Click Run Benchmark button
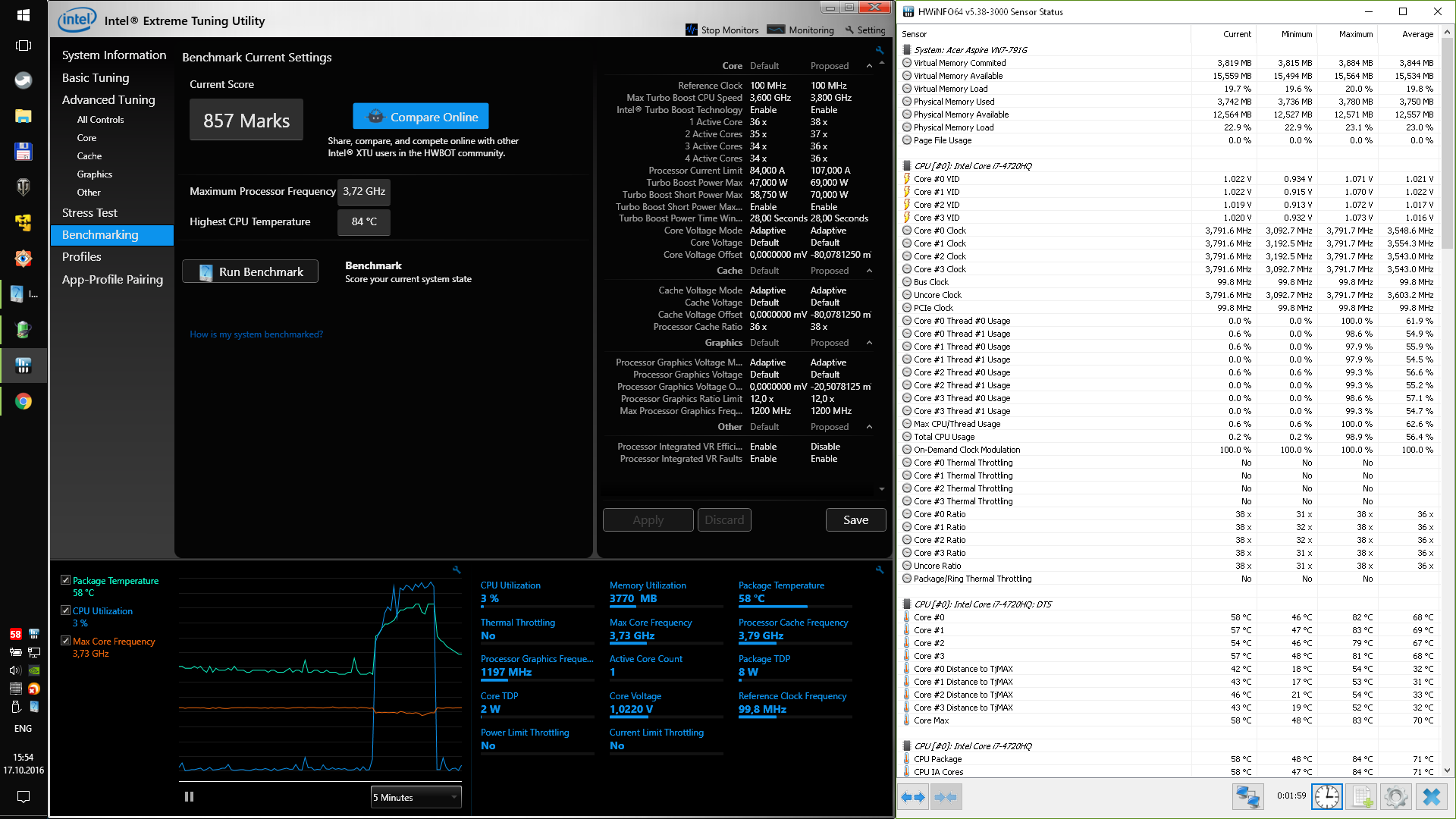 tap(250, 271)
